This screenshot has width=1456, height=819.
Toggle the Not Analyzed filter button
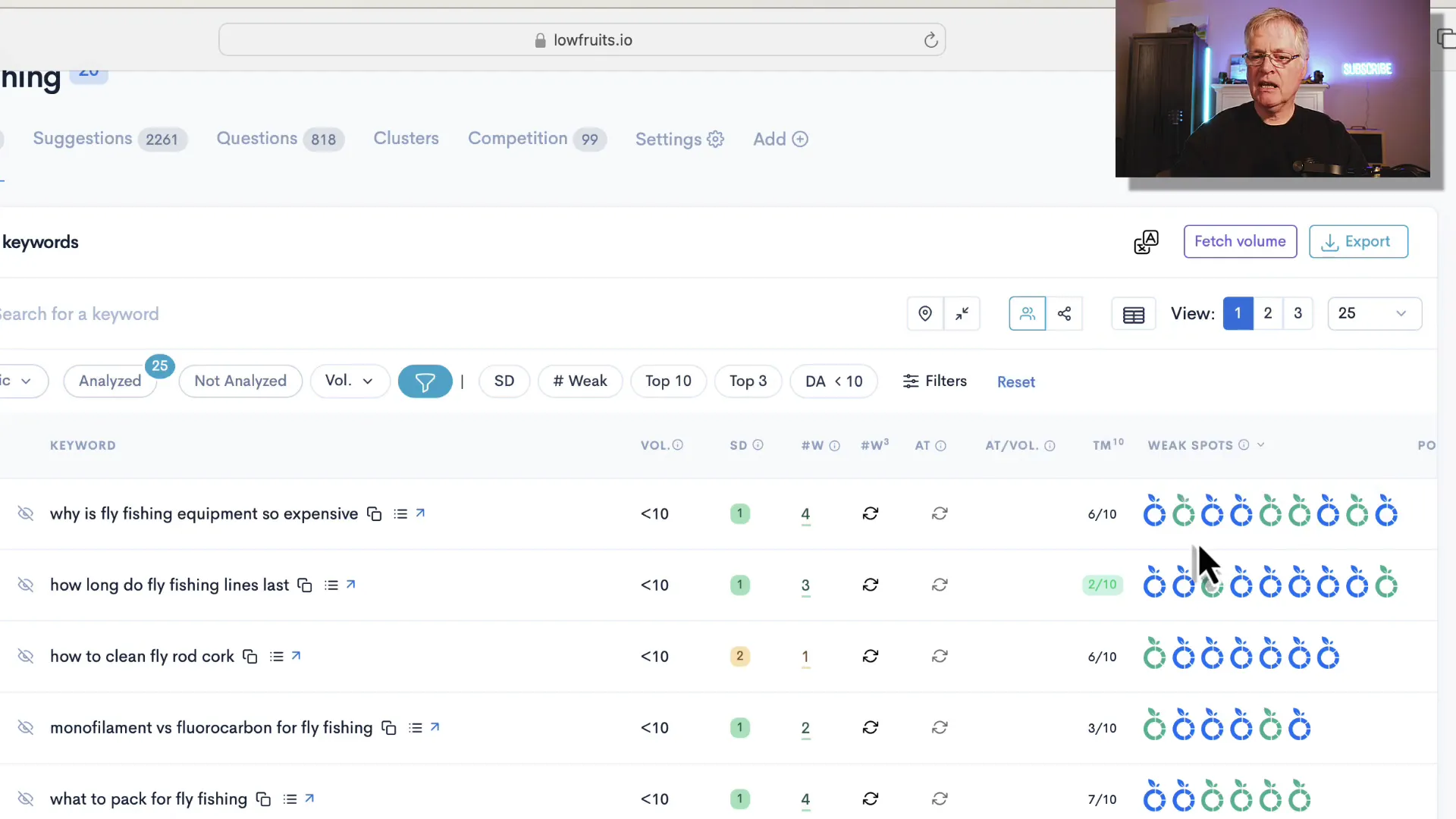[x=240, y=381]
